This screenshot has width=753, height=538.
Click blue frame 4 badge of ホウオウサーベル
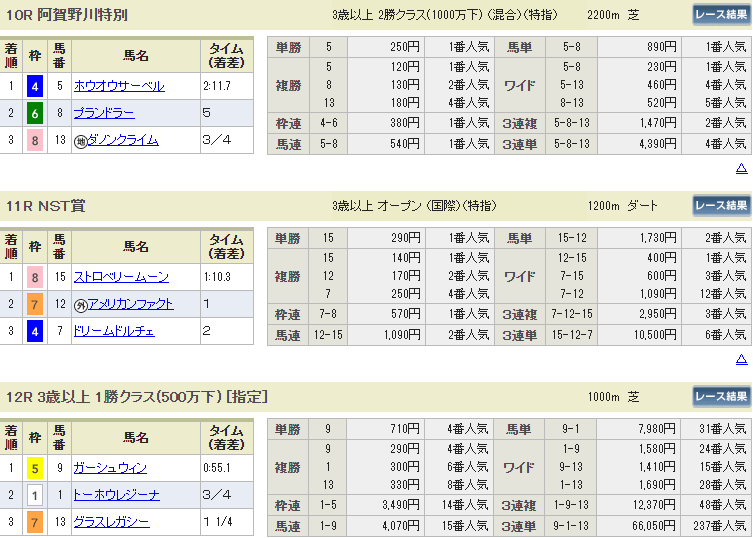click(35, 86)
